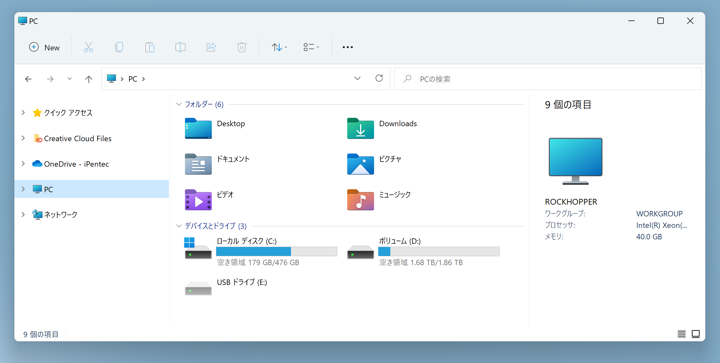Click the ROCKHOPPER computer name
Viewport: 720px width, 363px height.
coord(571,202)
